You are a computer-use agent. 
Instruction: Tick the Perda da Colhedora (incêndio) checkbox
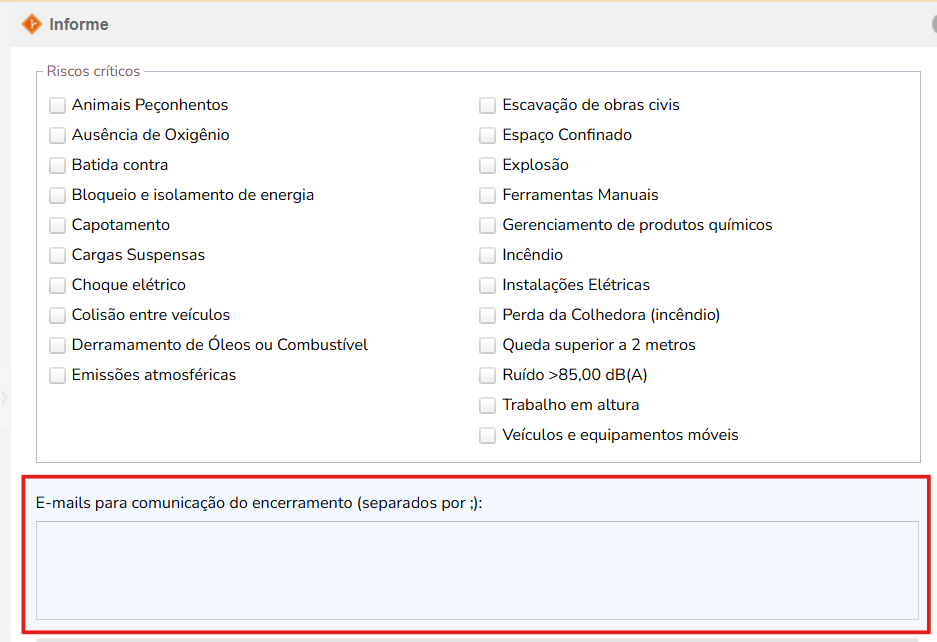488,315
